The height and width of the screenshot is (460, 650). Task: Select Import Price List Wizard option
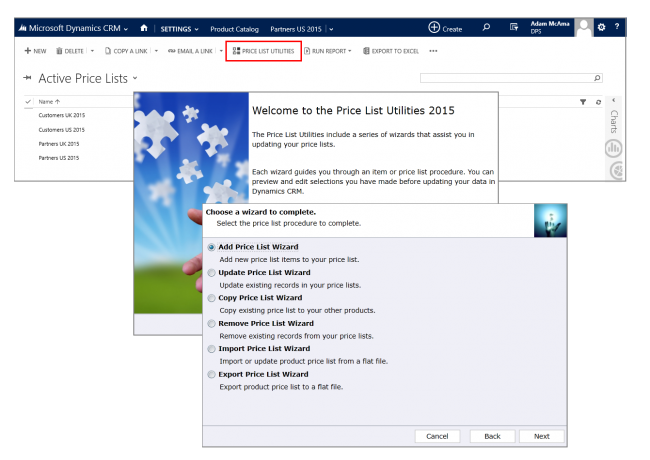pos(211,349)
